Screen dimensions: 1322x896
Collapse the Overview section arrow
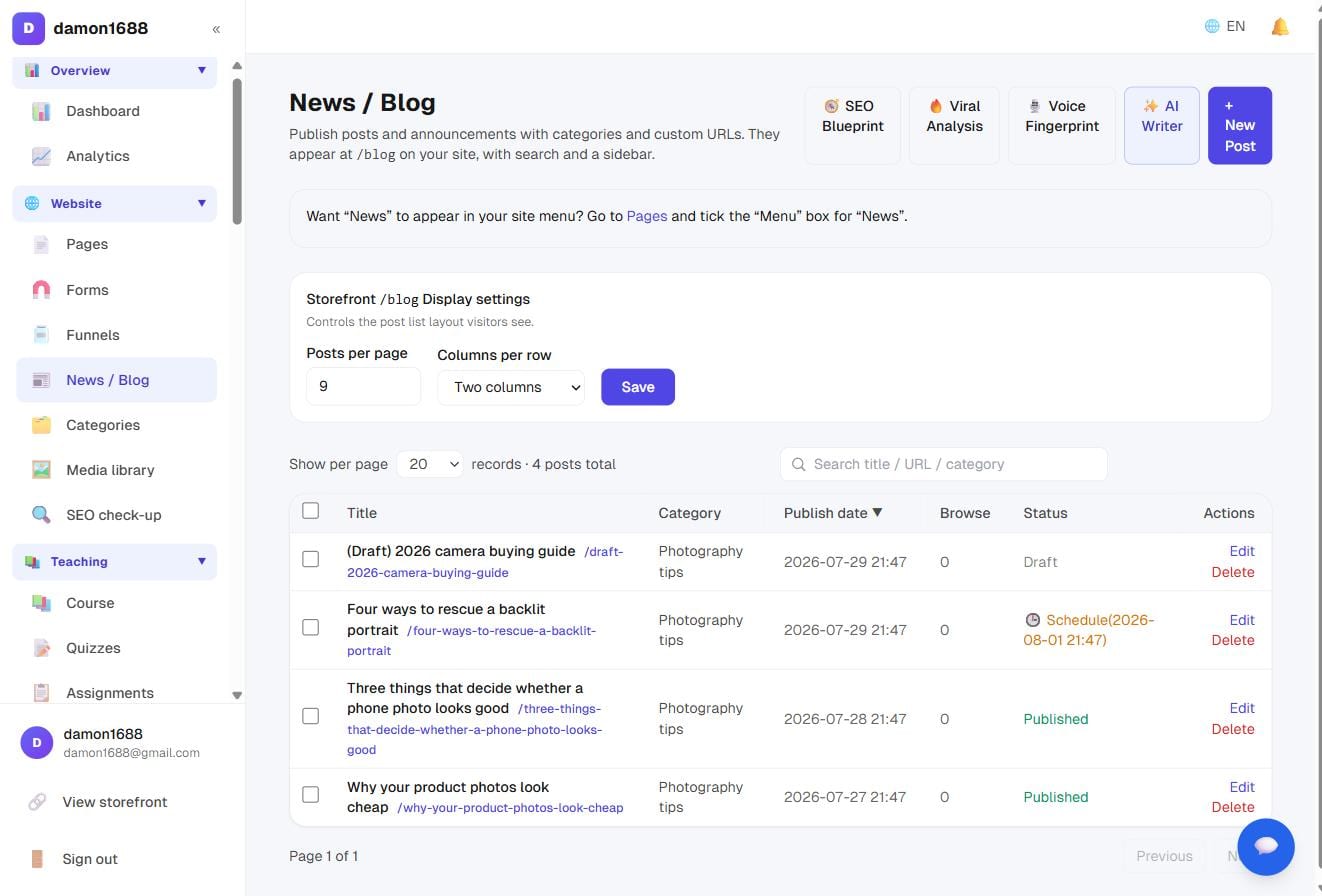coord(201,70)
